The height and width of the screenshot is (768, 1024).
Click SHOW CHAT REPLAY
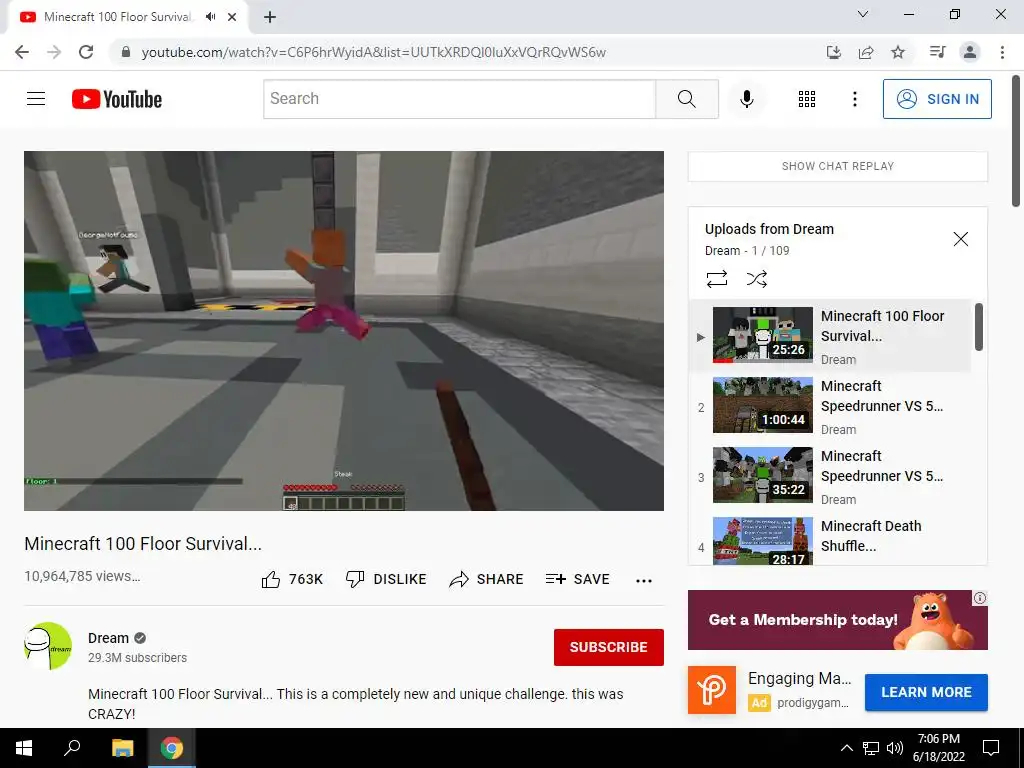(837, 166)
